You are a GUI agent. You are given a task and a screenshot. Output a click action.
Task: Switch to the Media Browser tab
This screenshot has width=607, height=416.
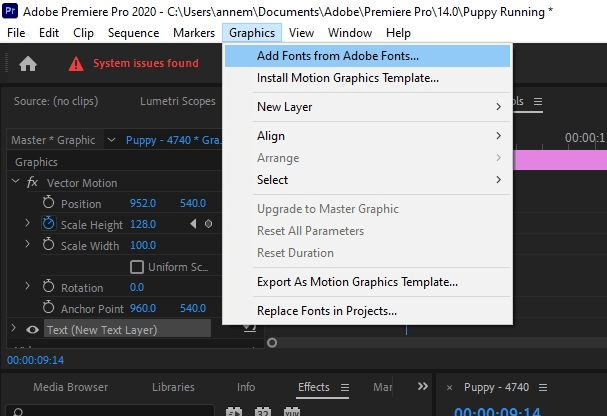70,387
